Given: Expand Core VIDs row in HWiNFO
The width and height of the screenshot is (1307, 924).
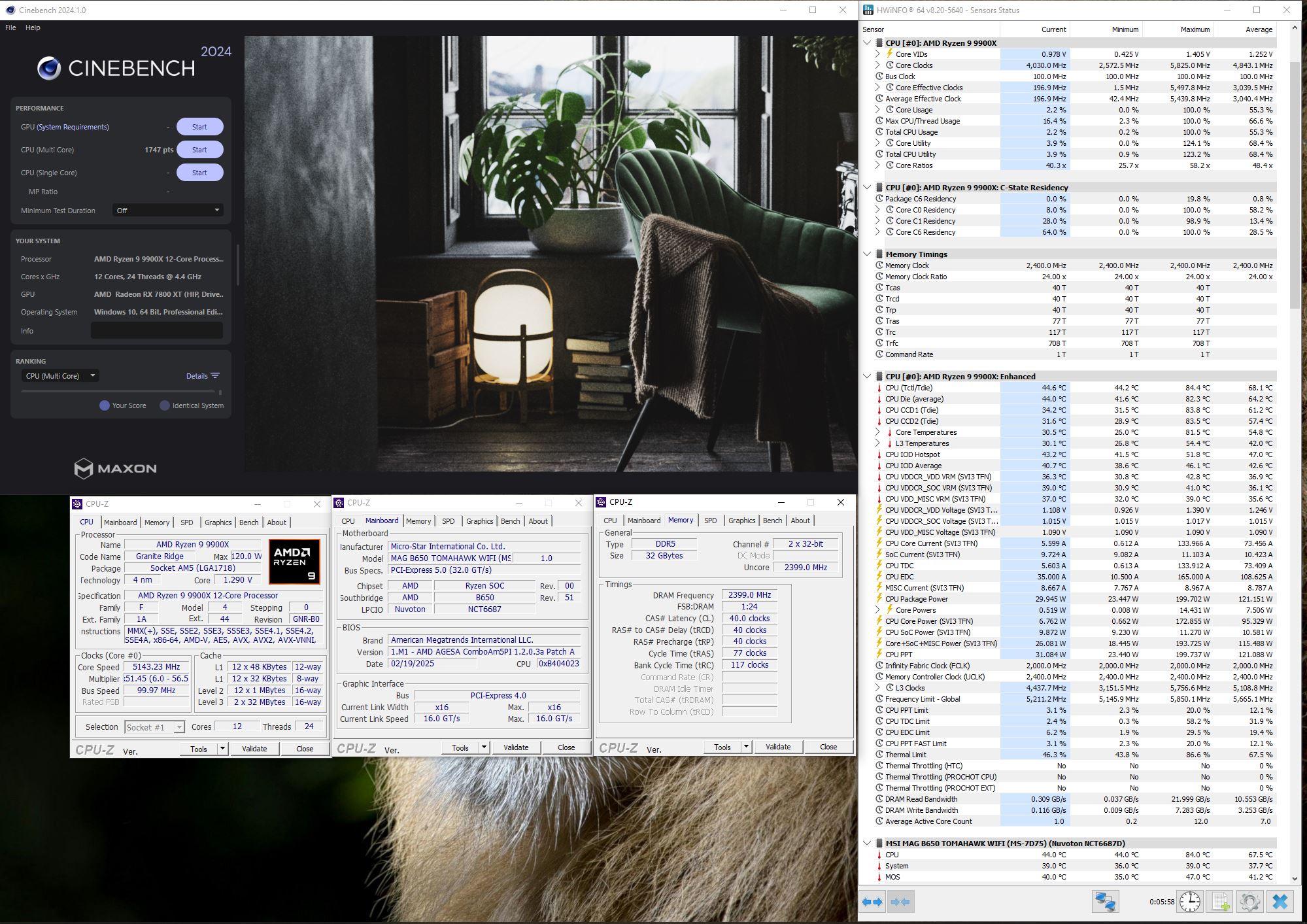Looking at the screenshot, I should click(x=878, y=54).
